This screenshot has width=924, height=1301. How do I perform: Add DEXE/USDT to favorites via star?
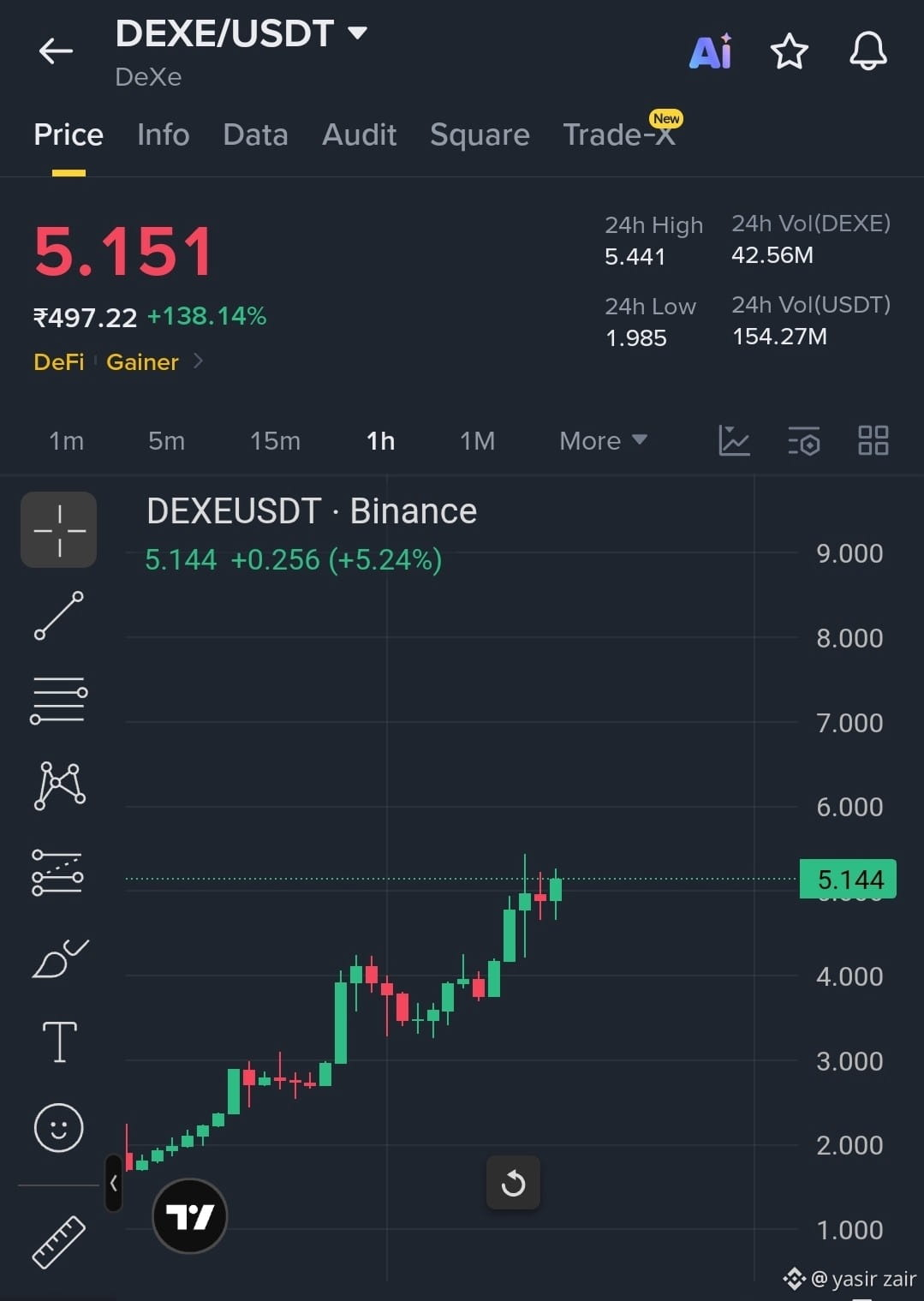(790, 51)
